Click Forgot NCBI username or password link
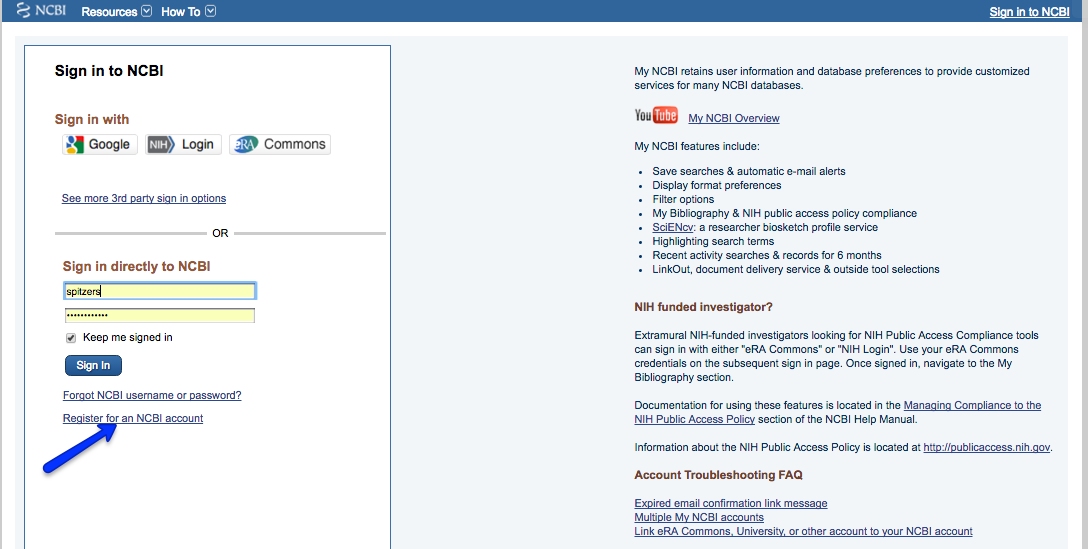Image resolution: width=1088 pixels, height=549 pixels. 152,396
